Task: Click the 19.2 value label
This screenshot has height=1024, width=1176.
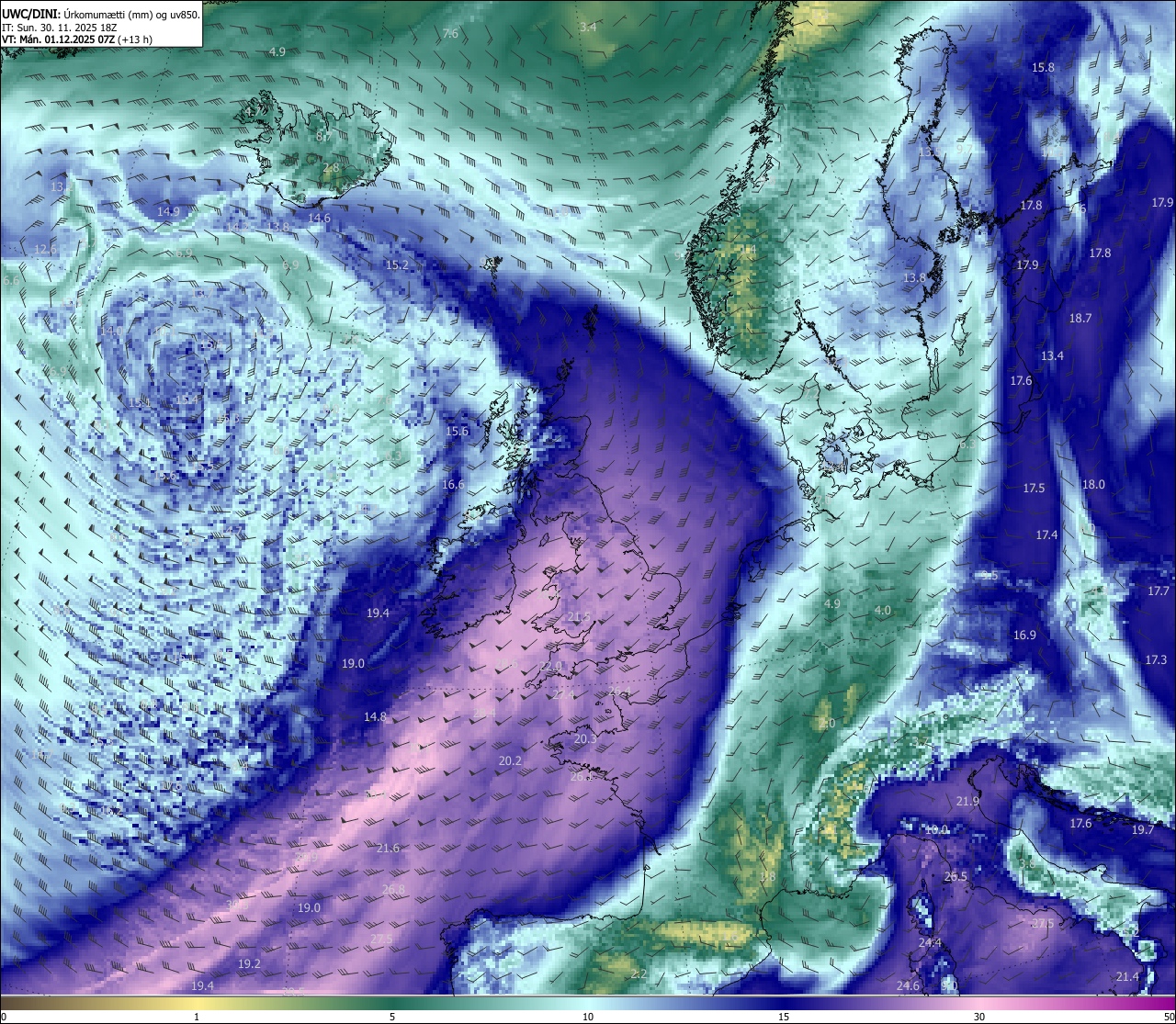Action: coord(249,963)
